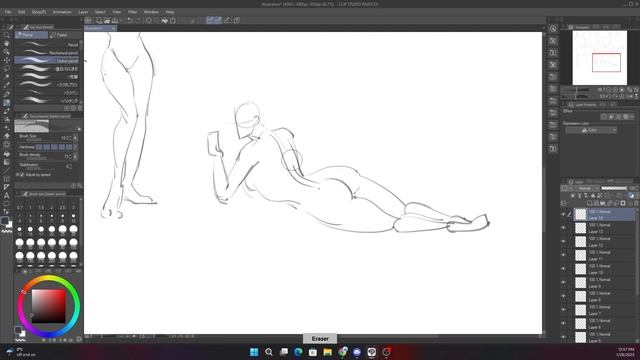Hide Layer 11 using its eye icon
The image size is (640, 360).
564,255
